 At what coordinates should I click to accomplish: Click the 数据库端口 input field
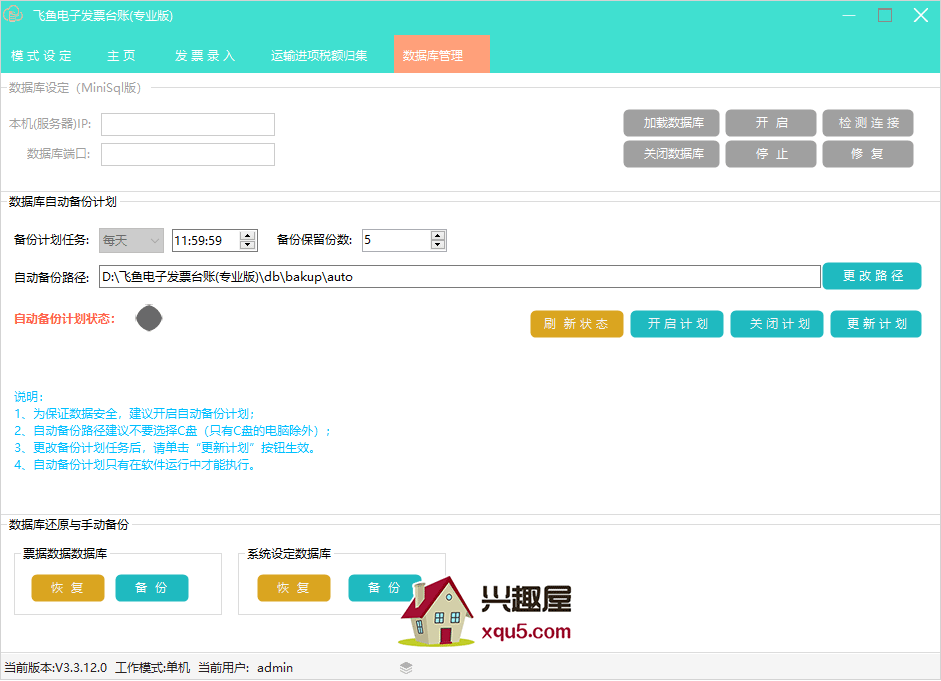pyautogui.click(x=188, y=154)
